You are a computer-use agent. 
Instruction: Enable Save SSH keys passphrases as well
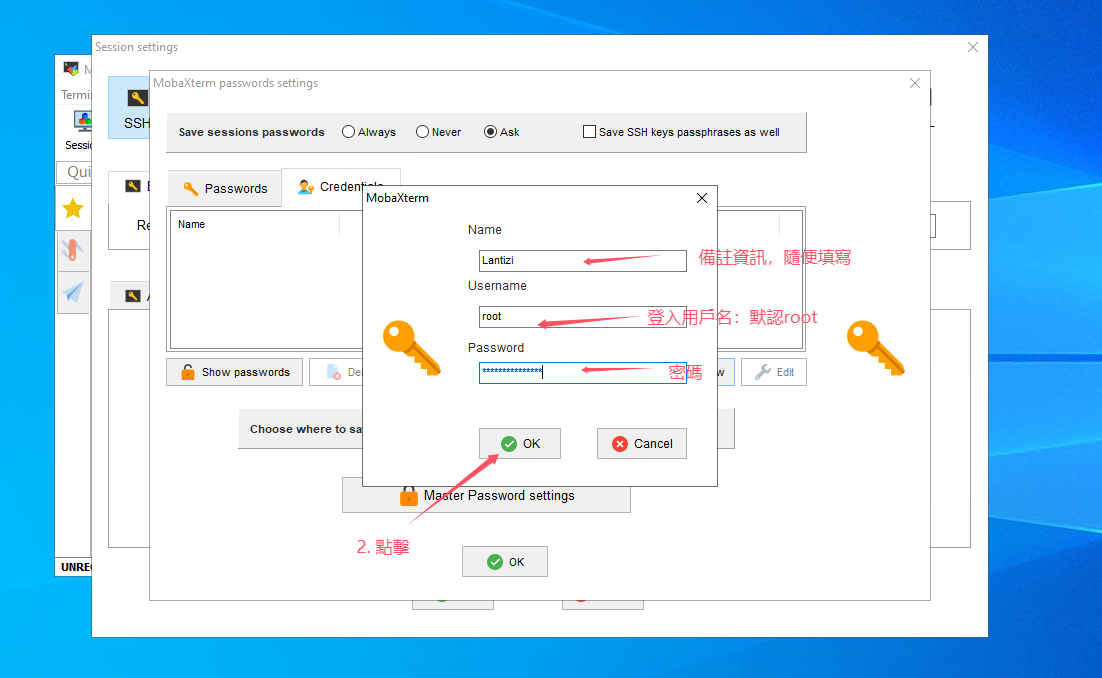[590, 132]
